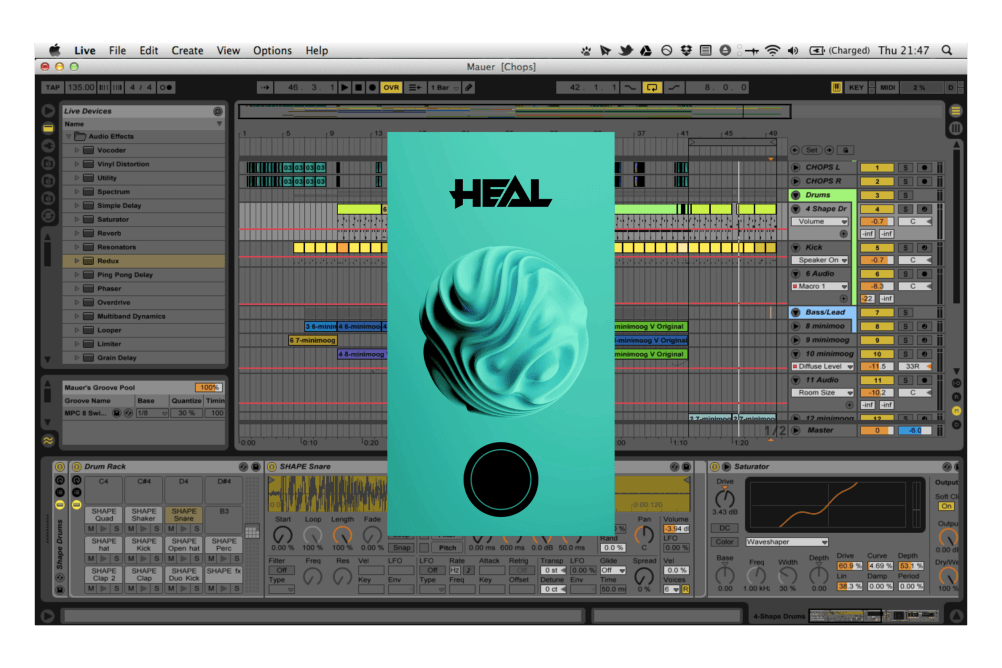Enter MIDI map mode
The image size is (1002, 668).
click(x=888, y=88)
